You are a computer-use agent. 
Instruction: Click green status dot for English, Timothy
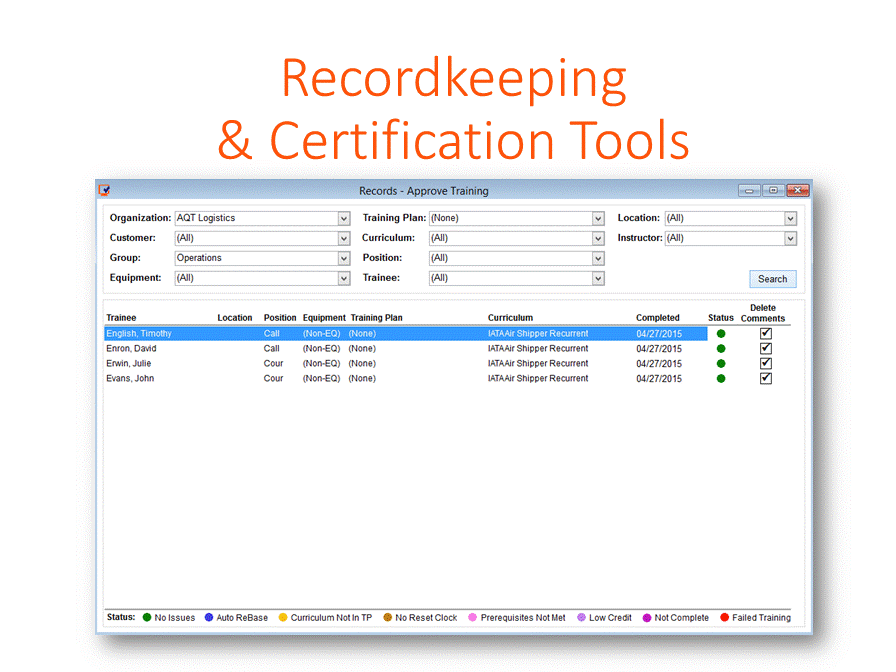tap(721, 334)
